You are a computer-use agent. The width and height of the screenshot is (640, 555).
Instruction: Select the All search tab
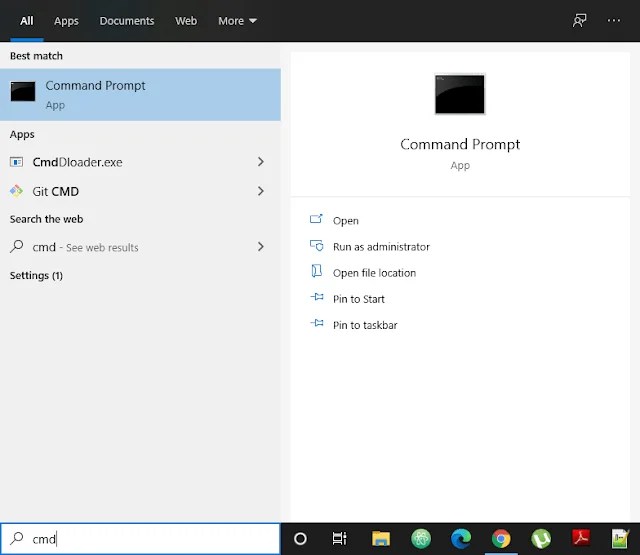pyautogui.click(x=27, y=21)
